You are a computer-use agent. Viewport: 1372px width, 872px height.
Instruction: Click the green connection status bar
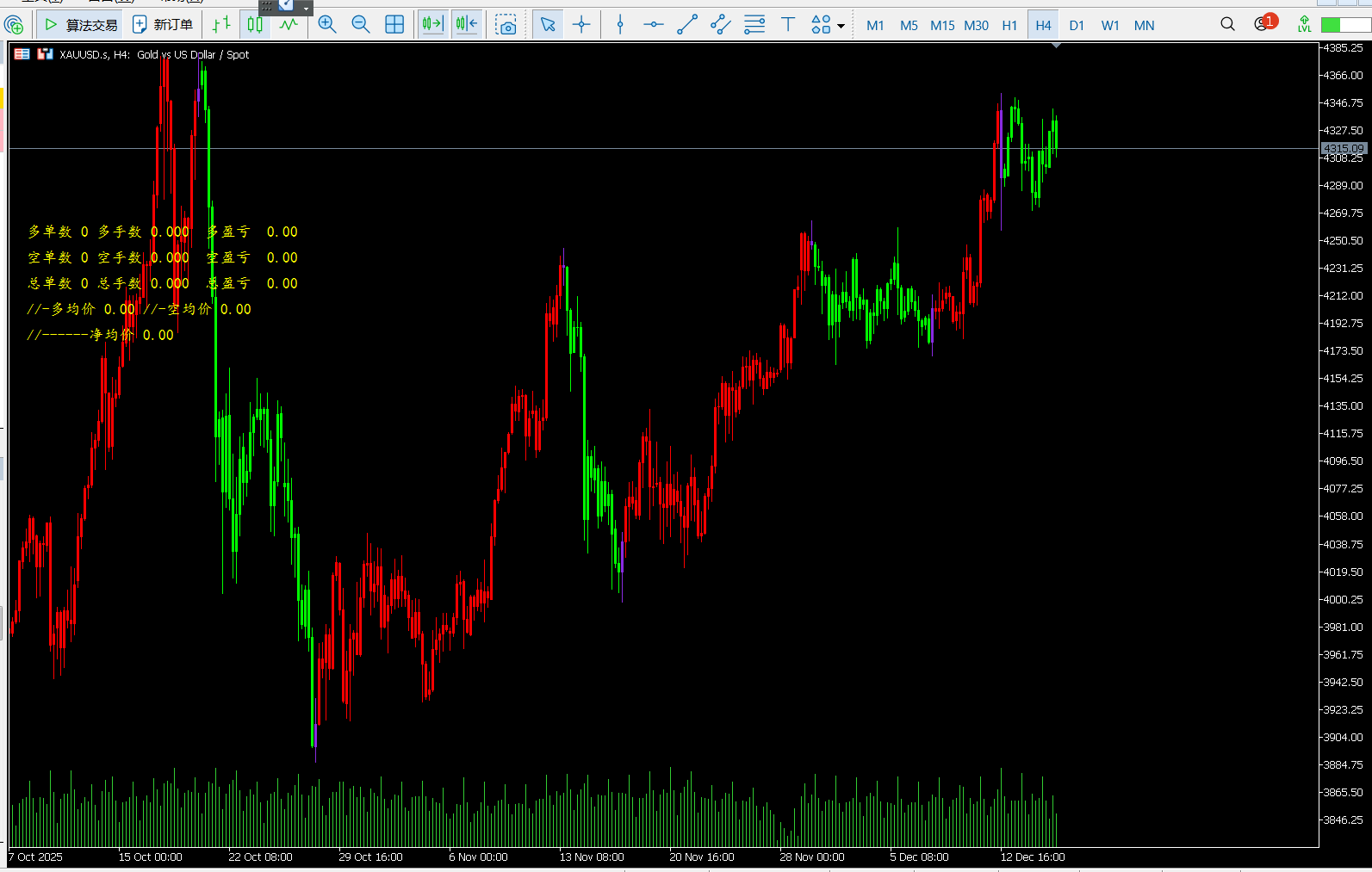point(1344,25)
